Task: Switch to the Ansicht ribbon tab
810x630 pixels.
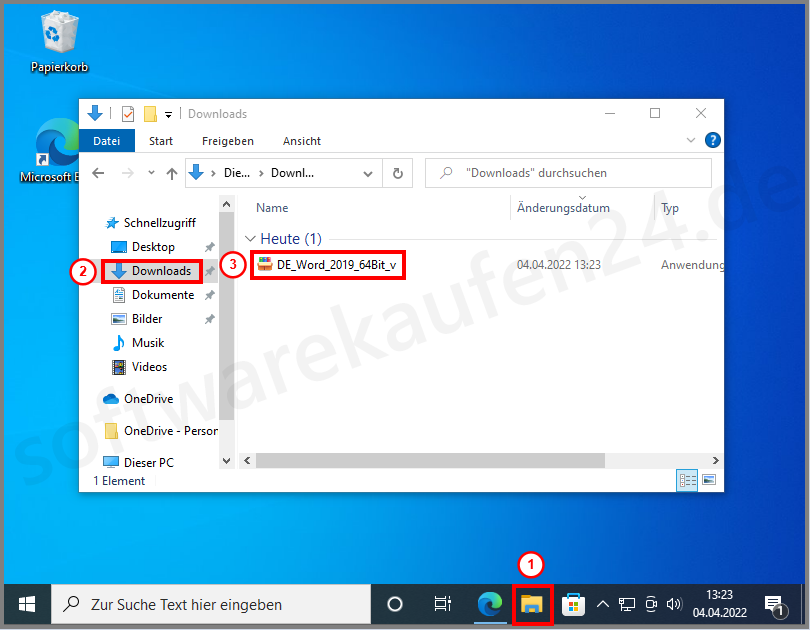Action: [x=301, y=140]
